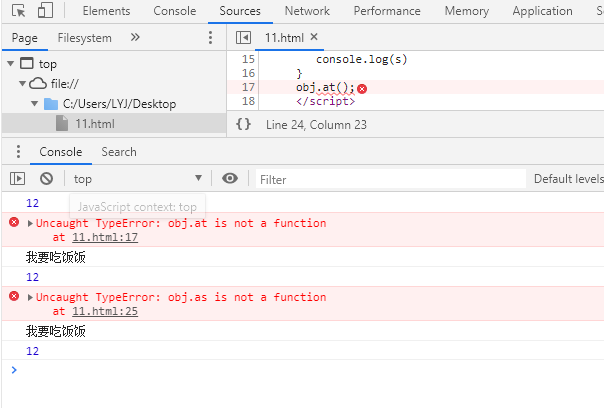This screenshot has height=408, width=604.
Task: Click line number 15 in the gutter
Action: pos(248,59)
